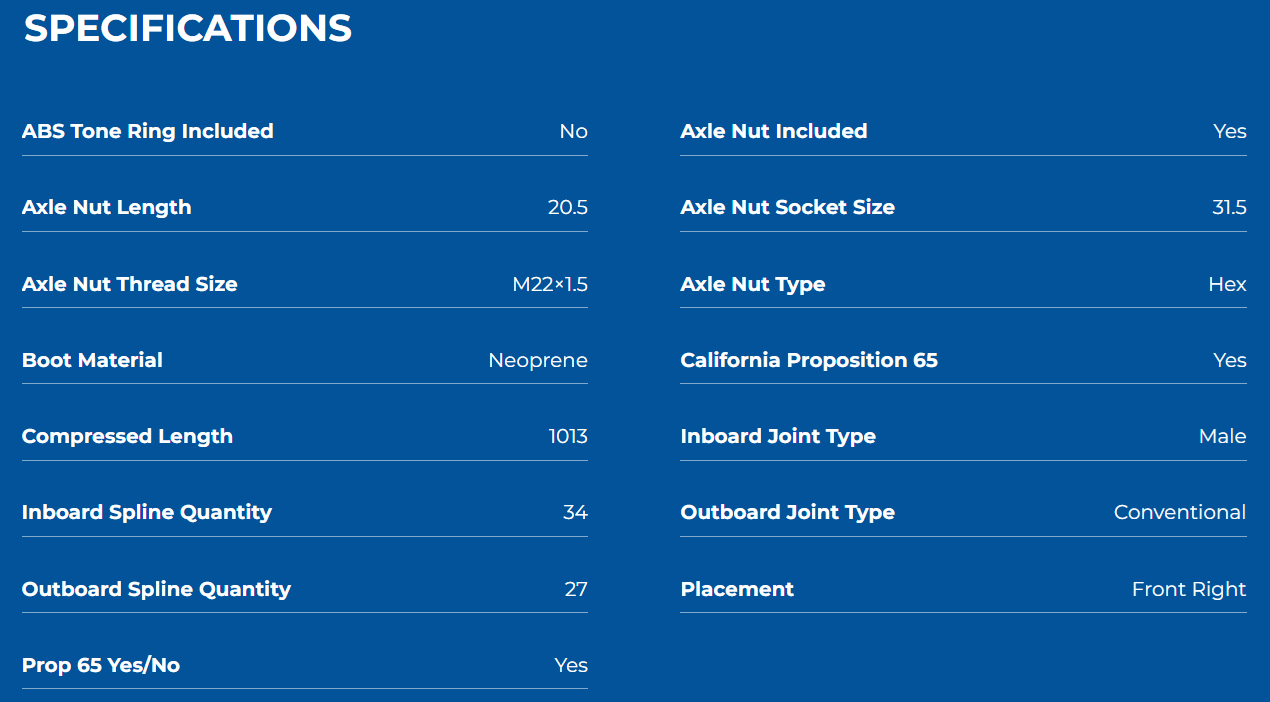Viewport: 1270px width, 702px height.
Task: Click the Axle Nut Included label
Action: tap(773, 131)
